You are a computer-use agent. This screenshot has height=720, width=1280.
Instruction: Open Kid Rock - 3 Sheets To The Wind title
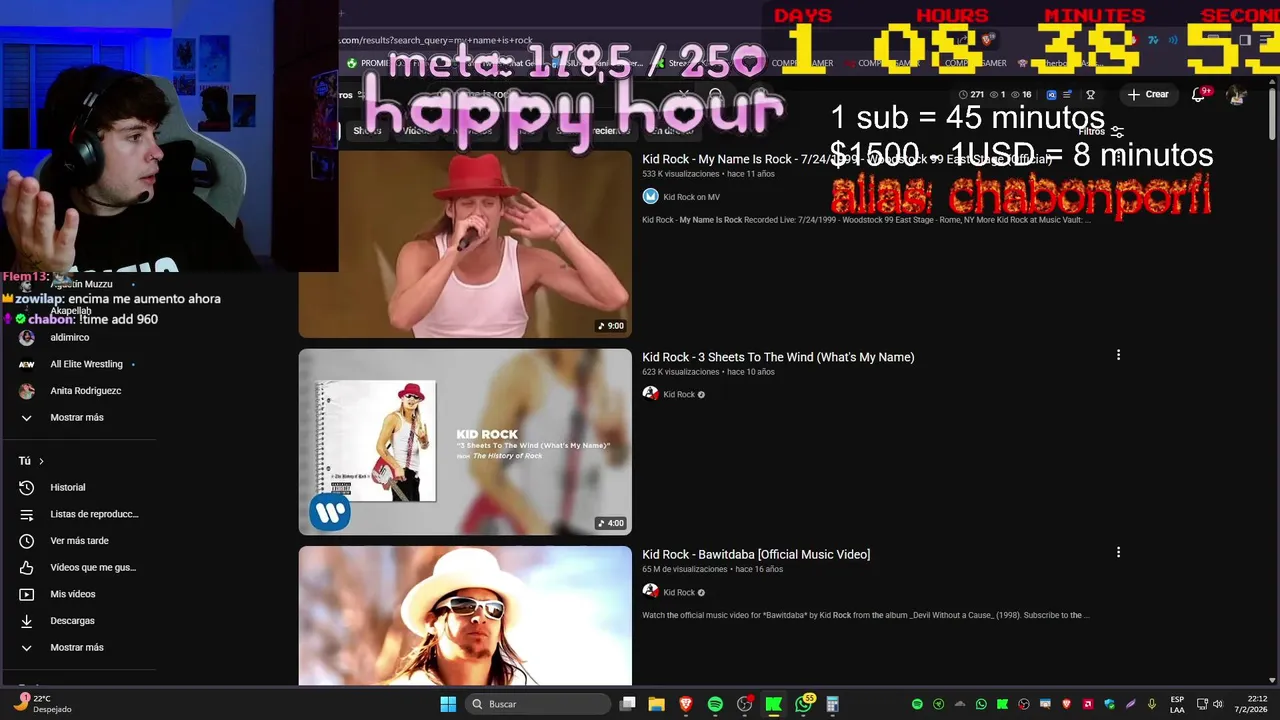click(778, 357)
